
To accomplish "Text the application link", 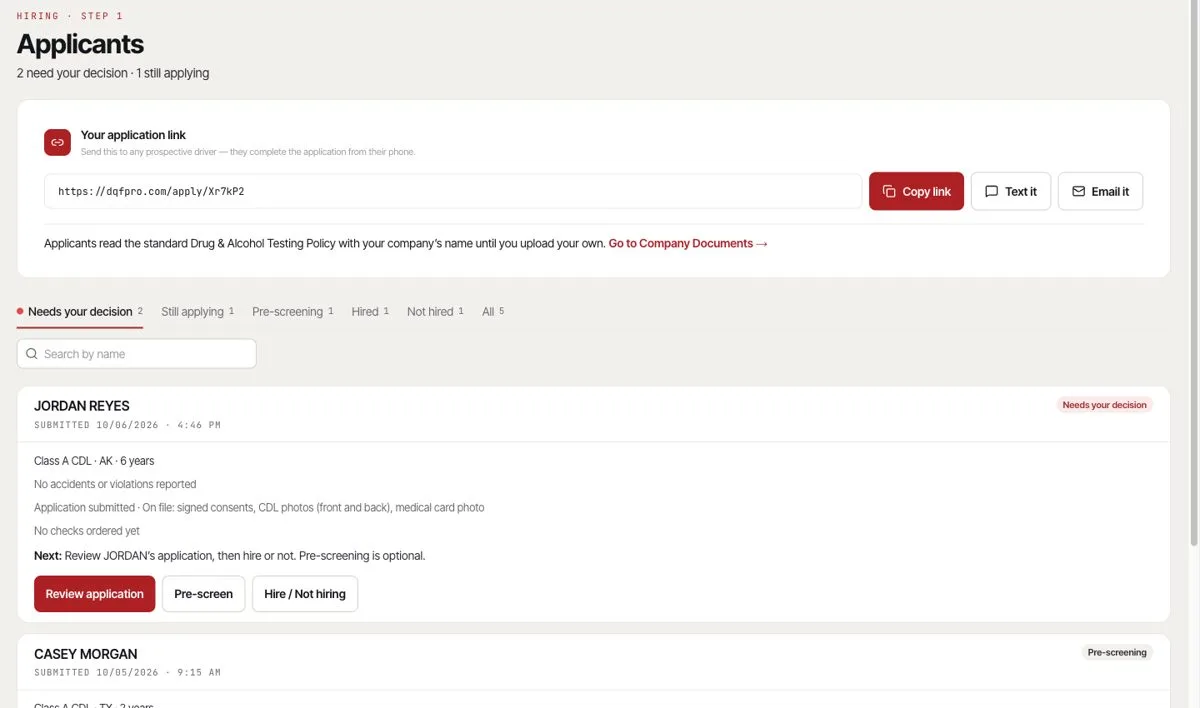I will (x=1011, y=191).
